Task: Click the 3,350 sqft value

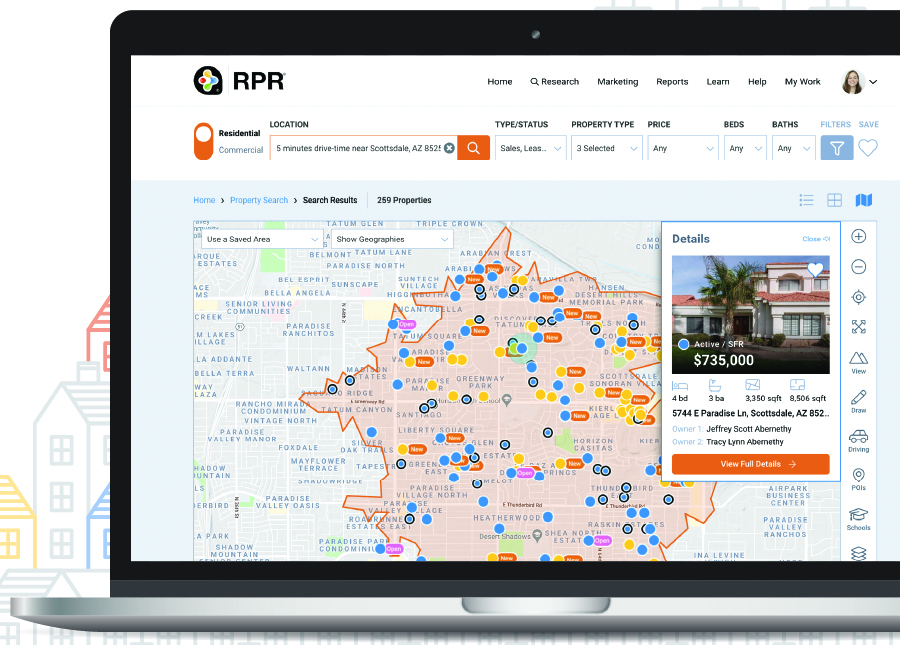Action: pyautogui.click(x=763, y=398)
